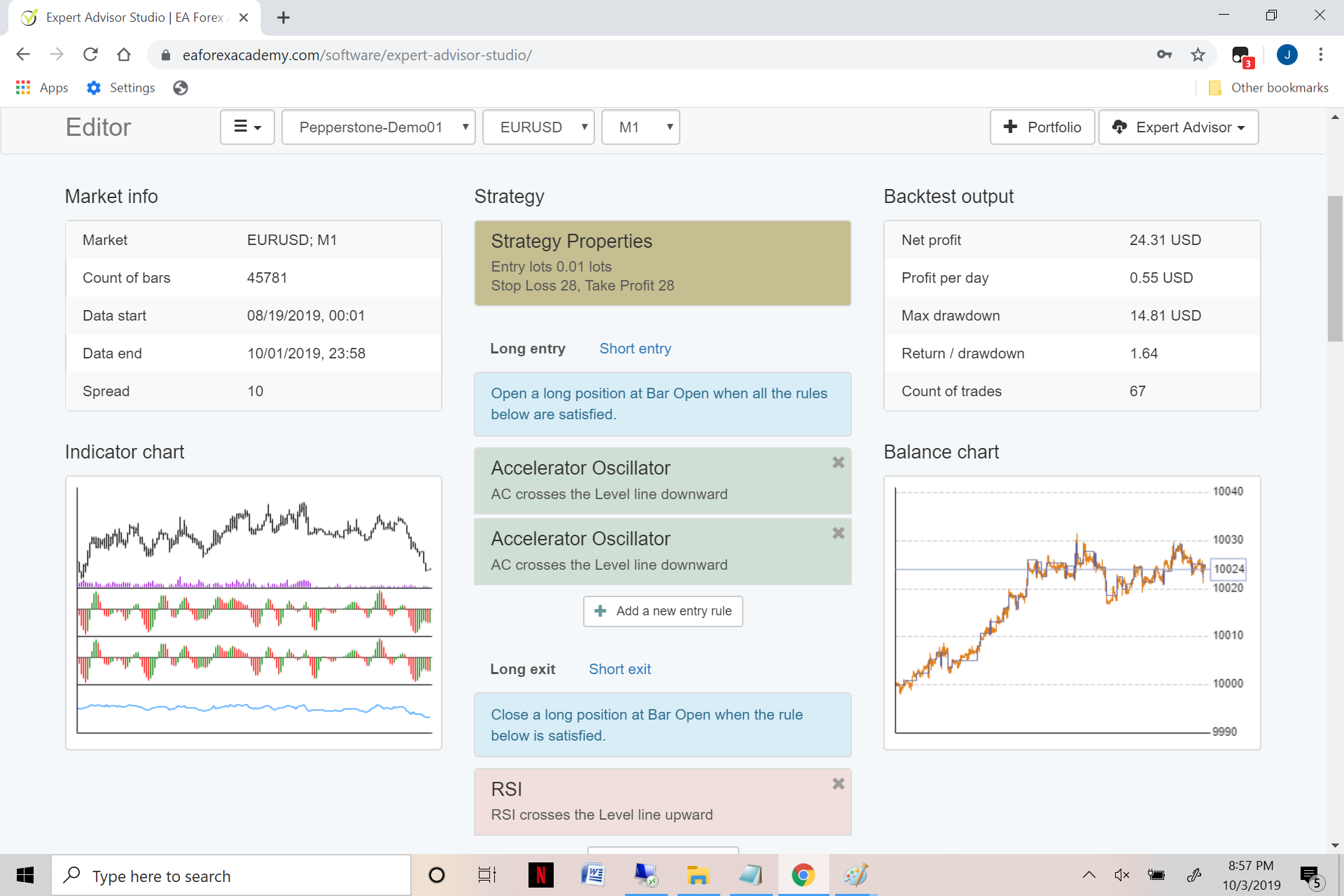
Task: Click Count of trades value 67
Action: coord(1137,391)
